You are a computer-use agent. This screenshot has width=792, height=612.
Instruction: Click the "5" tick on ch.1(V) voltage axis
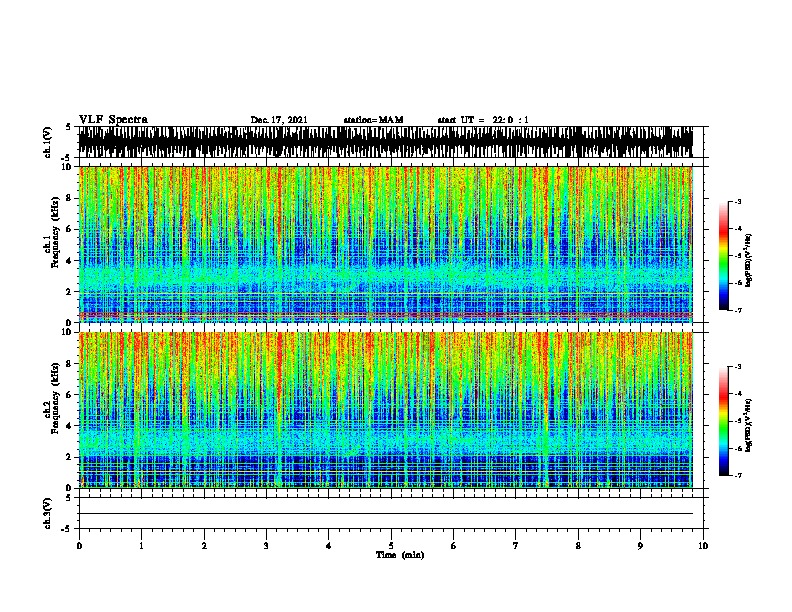[x=68, y=127]
